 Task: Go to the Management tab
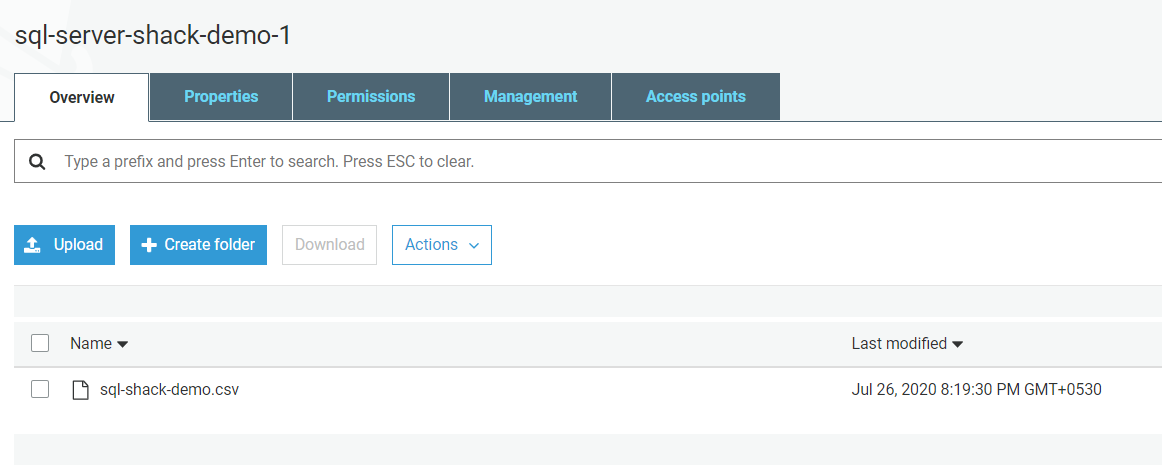(530, 97)
